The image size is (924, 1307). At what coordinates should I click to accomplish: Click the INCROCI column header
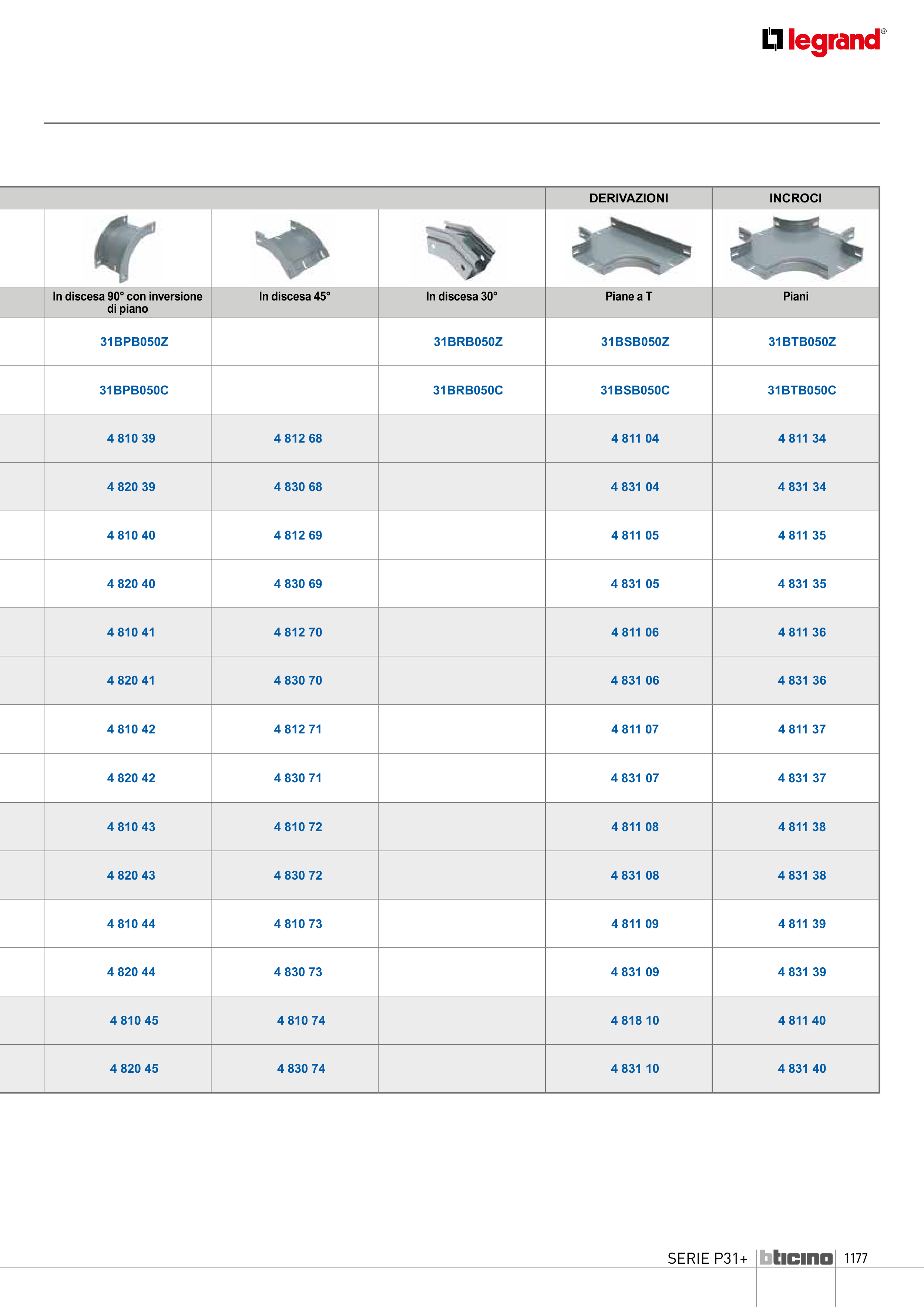(795, 198)
